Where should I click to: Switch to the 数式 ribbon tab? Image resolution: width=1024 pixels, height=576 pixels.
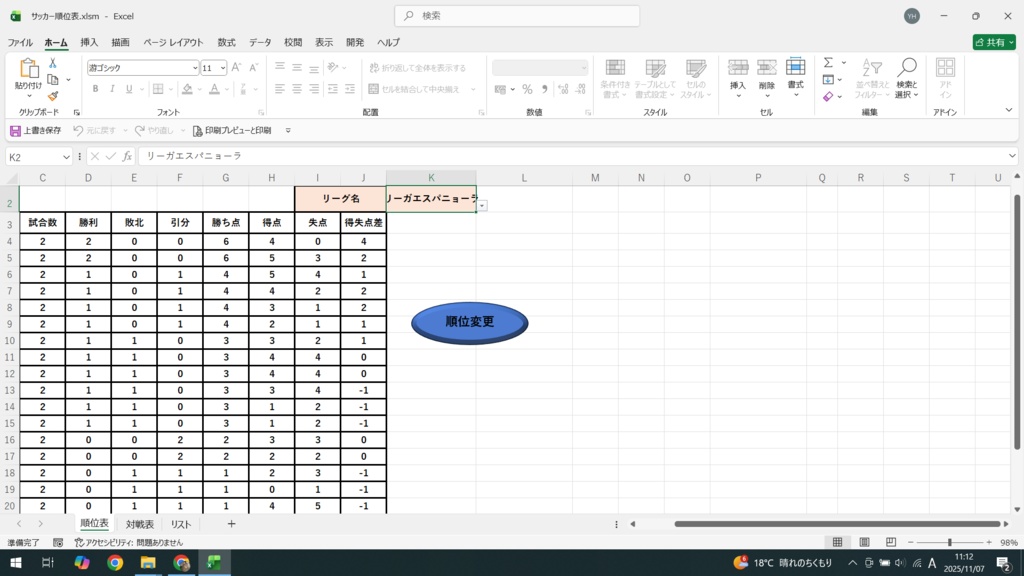pyautogui.click(x=227, y=42)
